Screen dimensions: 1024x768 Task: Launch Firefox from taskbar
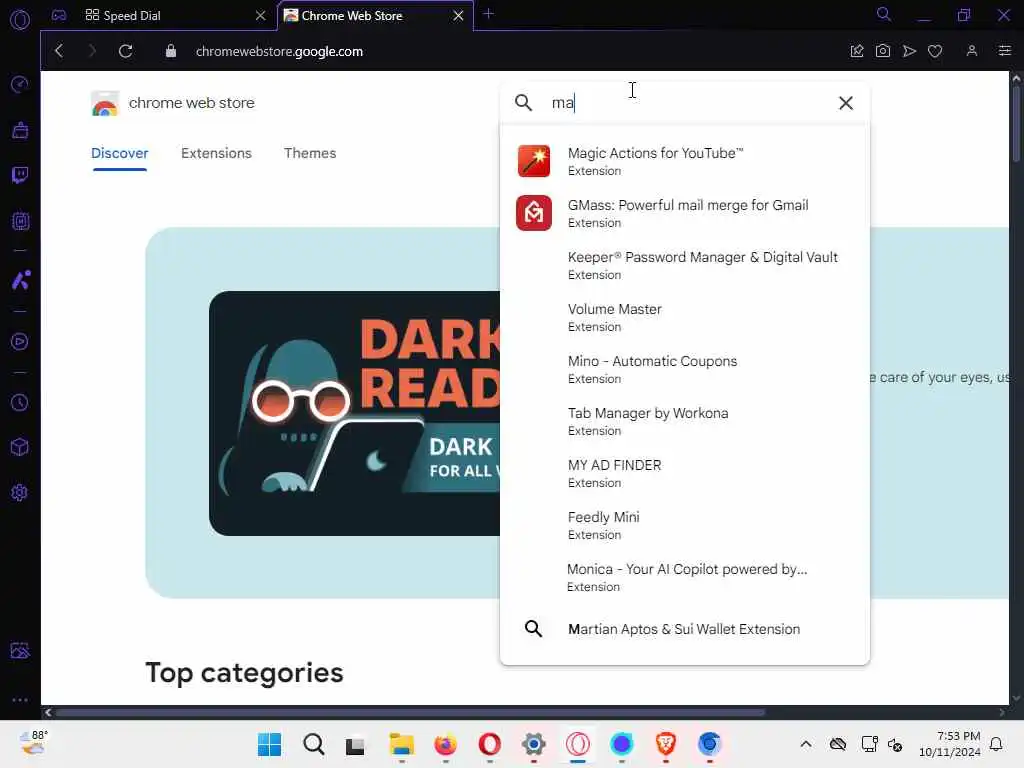[445, 744]
